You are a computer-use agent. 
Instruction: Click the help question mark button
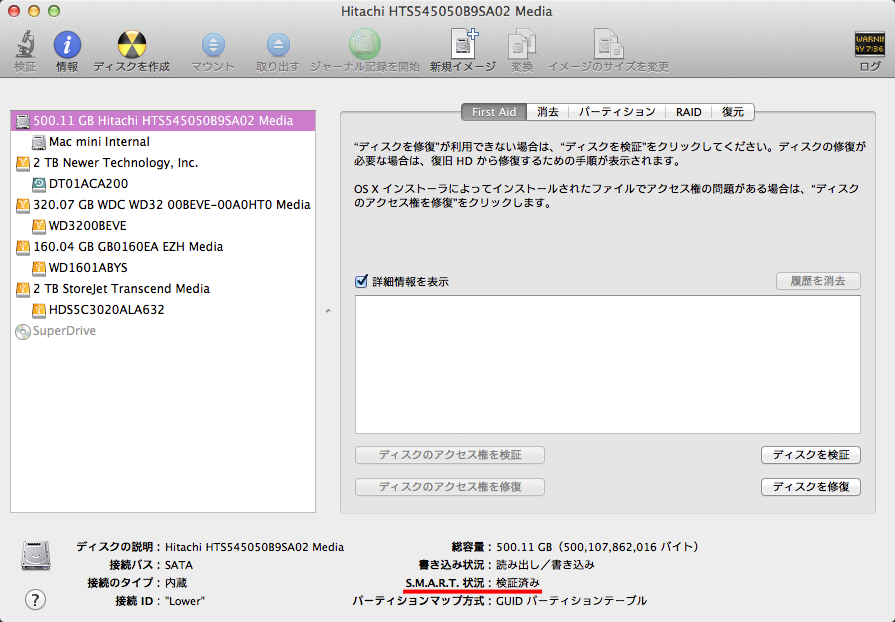point(36,600)
